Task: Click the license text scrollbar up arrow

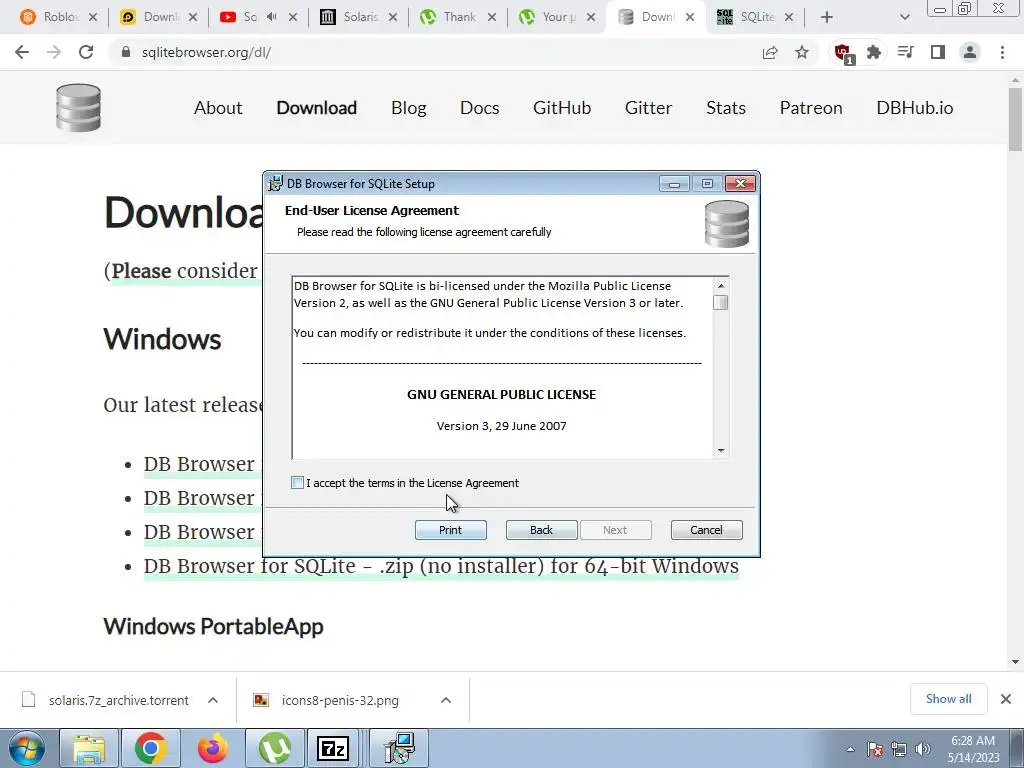Action: (721, 285)
